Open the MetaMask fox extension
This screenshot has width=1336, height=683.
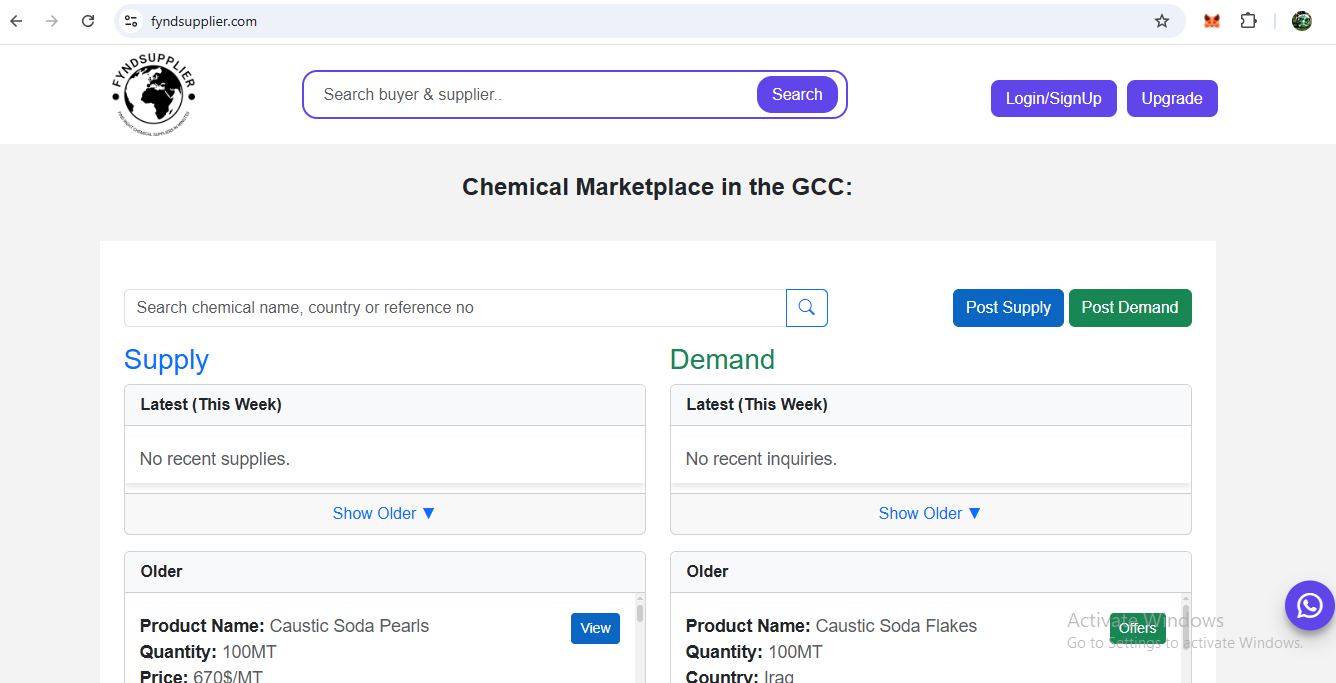click(x=1212, y=21)
